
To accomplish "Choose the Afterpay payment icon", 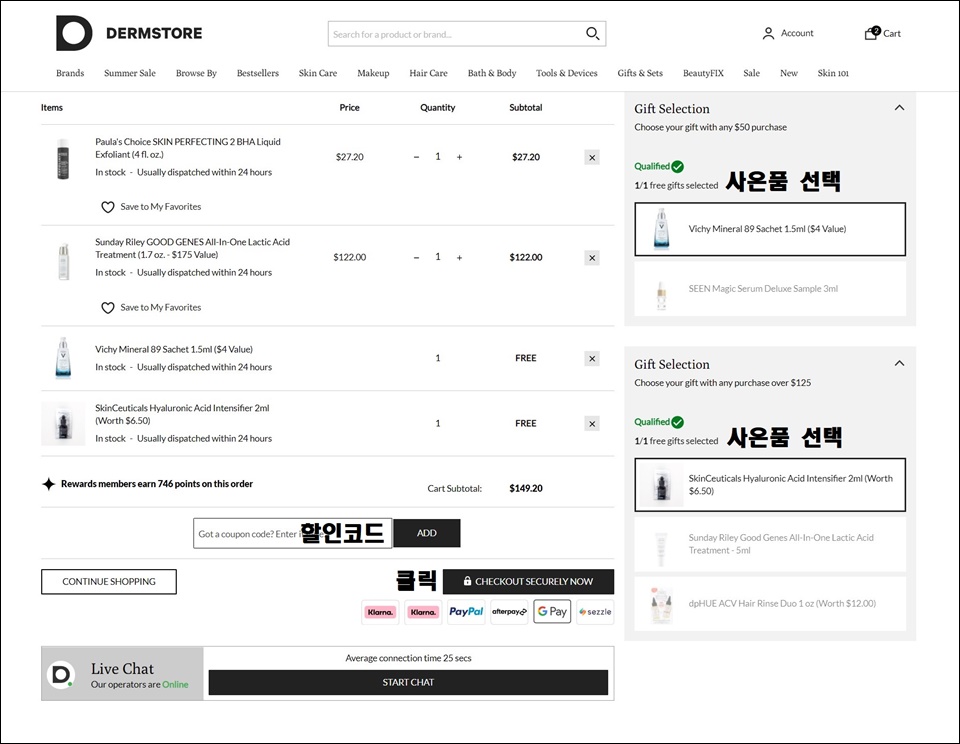I will [509, 612].
